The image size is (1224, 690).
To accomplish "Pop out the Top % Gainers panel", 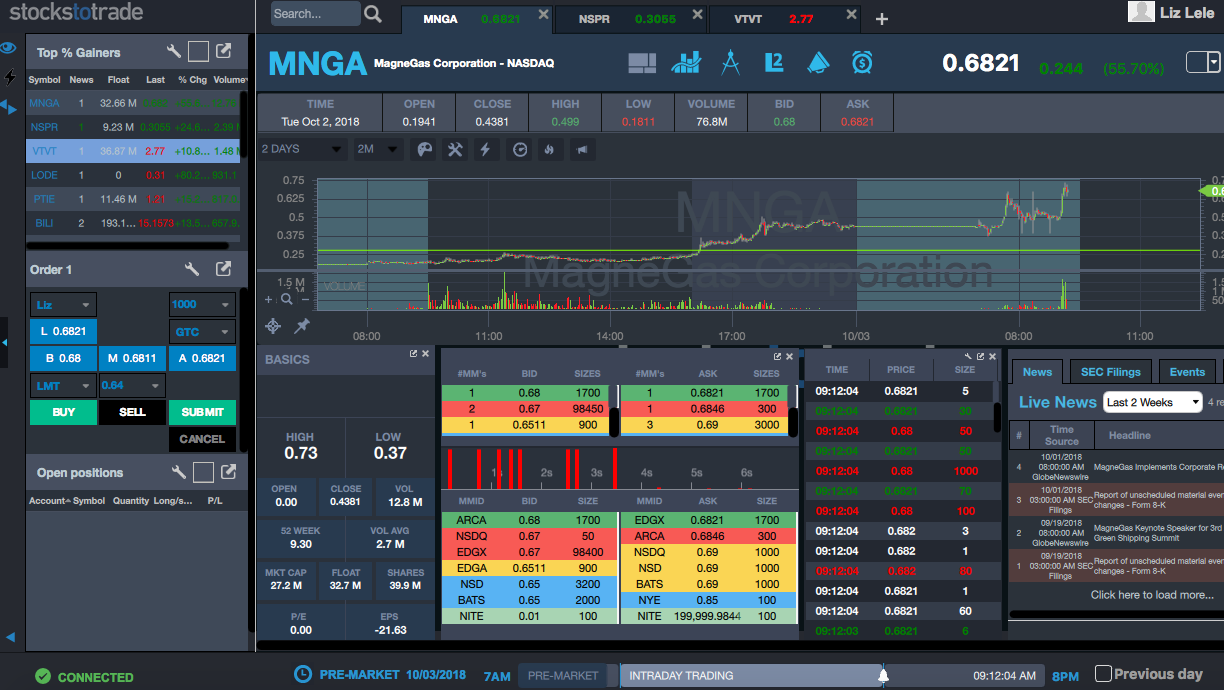I will pos(224,52).
